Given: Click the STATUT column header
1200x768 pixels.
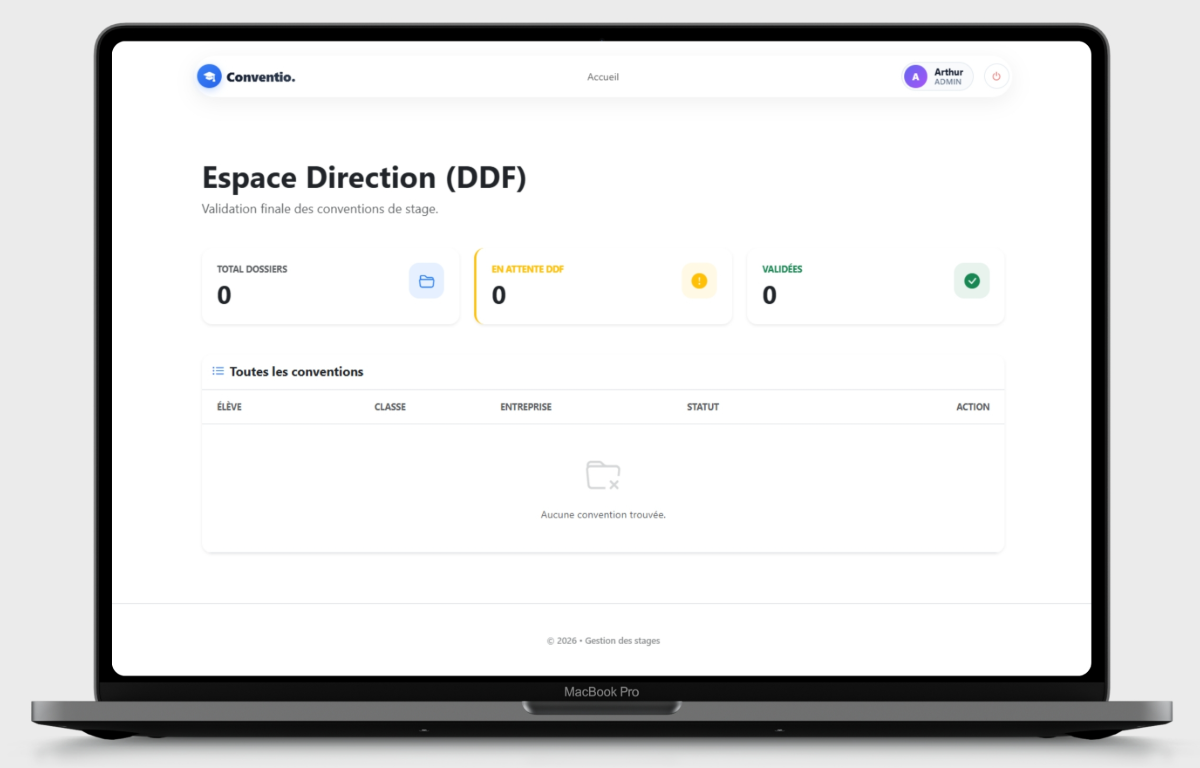Looking at the screenshot, I should coord(703,407).
